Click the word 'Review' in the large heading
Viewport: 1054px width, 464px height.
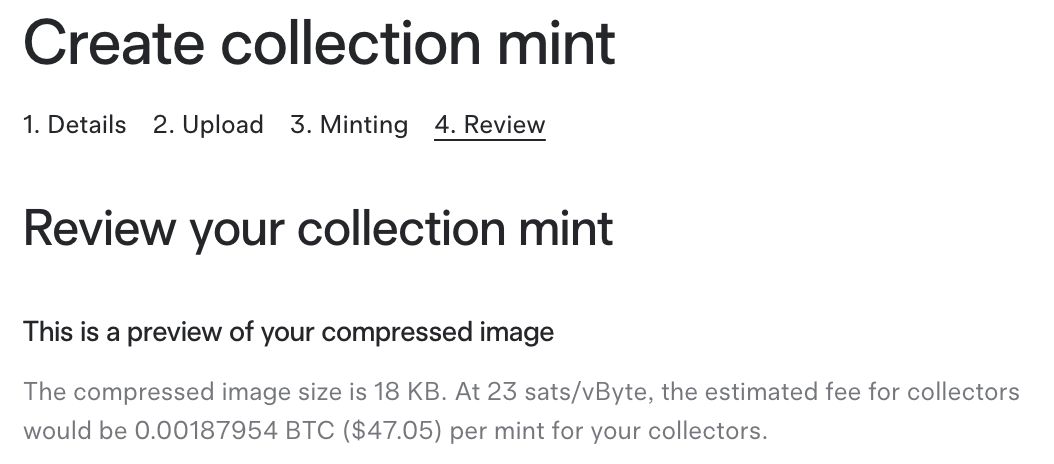point(99,229)
